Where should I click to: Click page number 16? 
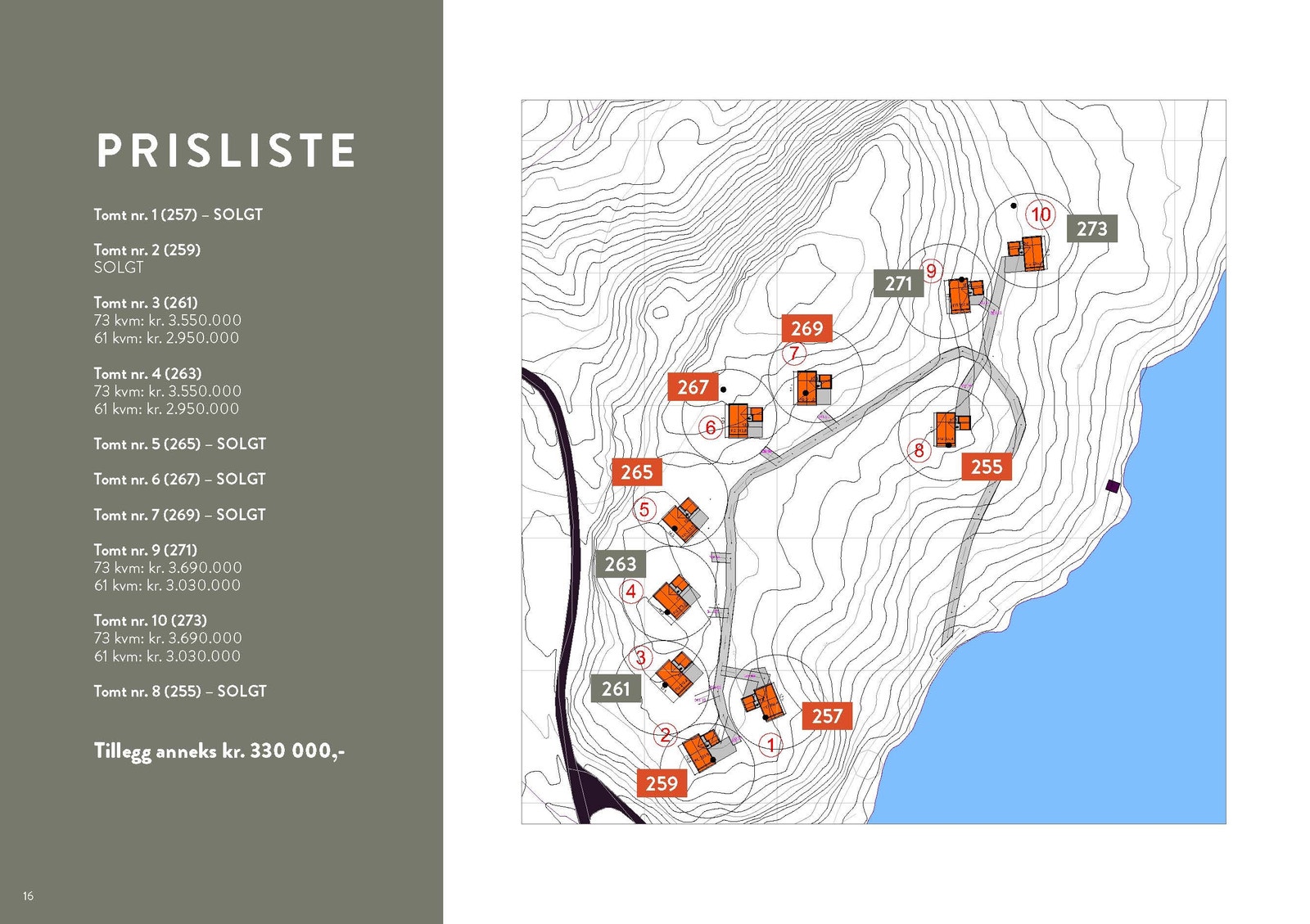point(28,896)
